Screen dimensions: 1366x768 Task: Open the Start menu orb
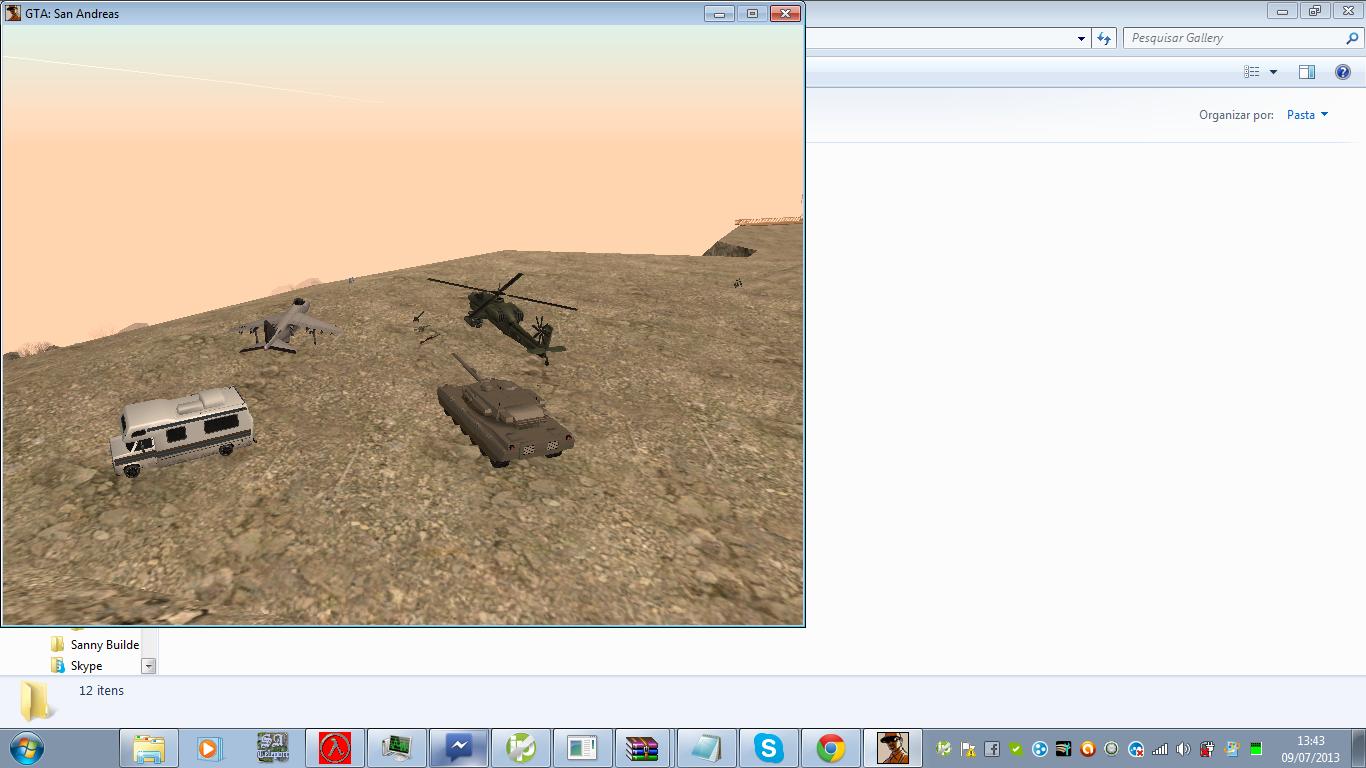click(27, 748)
